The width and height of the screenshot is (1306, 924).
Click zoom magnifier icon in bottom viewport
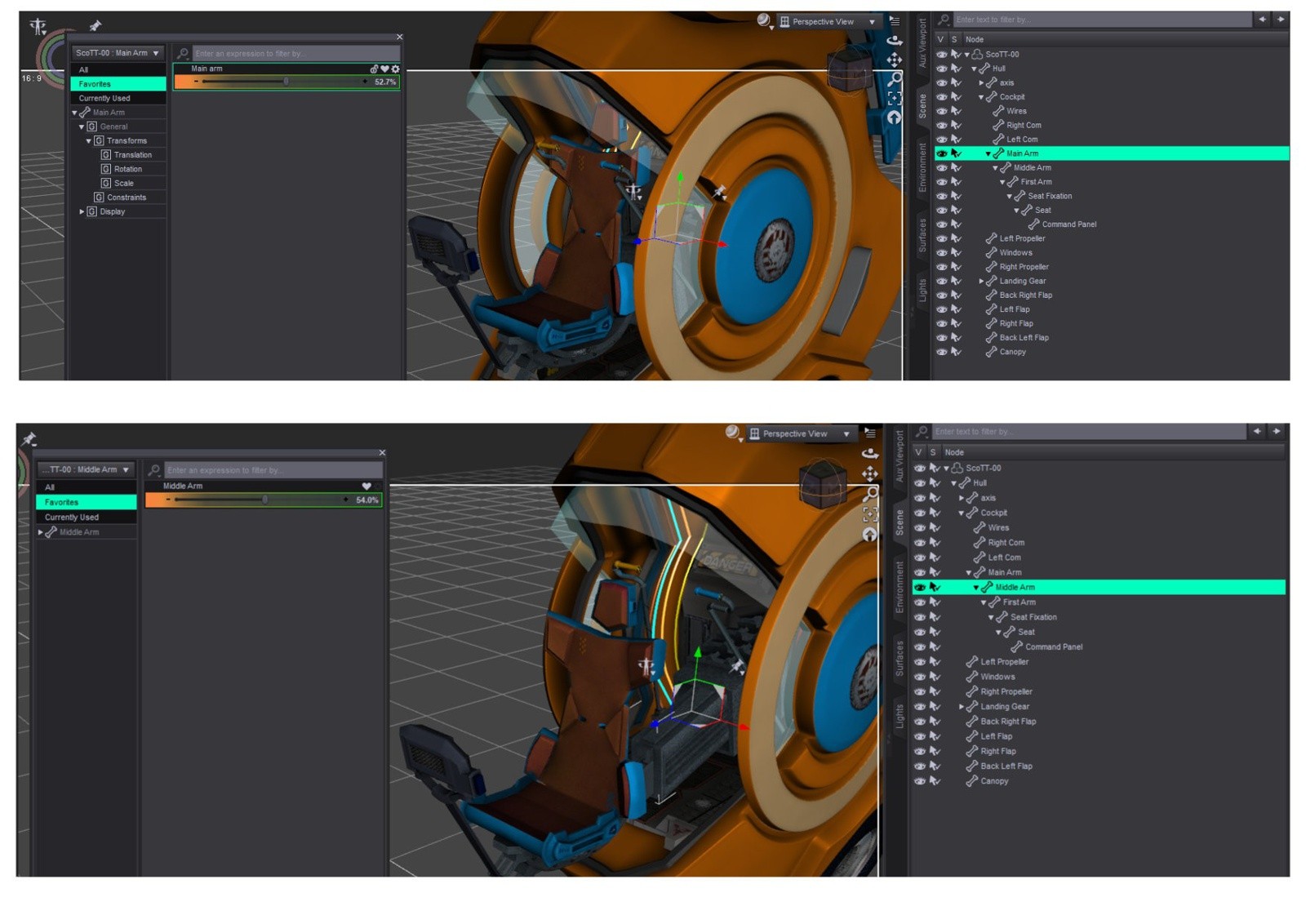pyautogui.click(x=871, y=494)
